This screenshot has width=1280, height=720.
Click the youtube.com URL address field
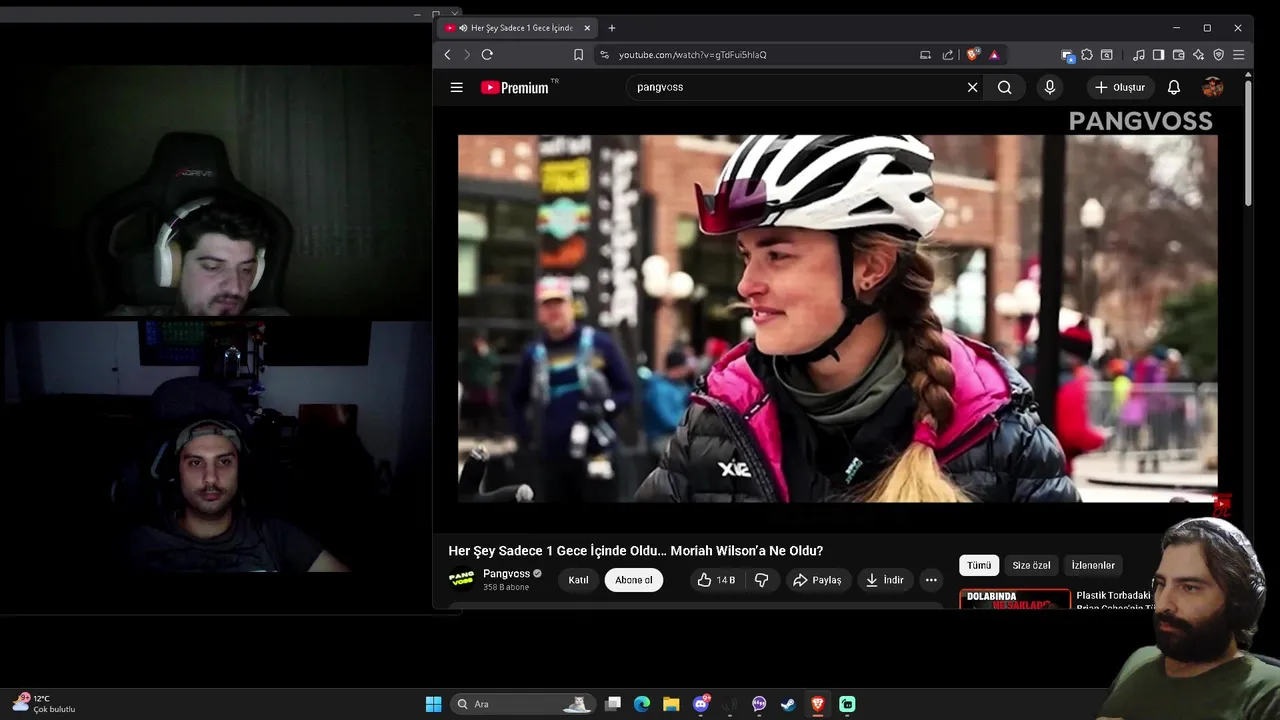coord(692,55)
